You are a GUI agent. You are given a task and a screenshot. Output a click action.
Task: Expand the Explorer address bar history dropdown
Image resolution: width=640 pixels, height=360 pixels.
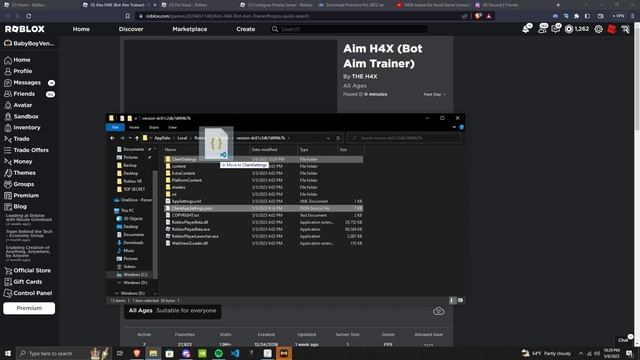point(328,138)
